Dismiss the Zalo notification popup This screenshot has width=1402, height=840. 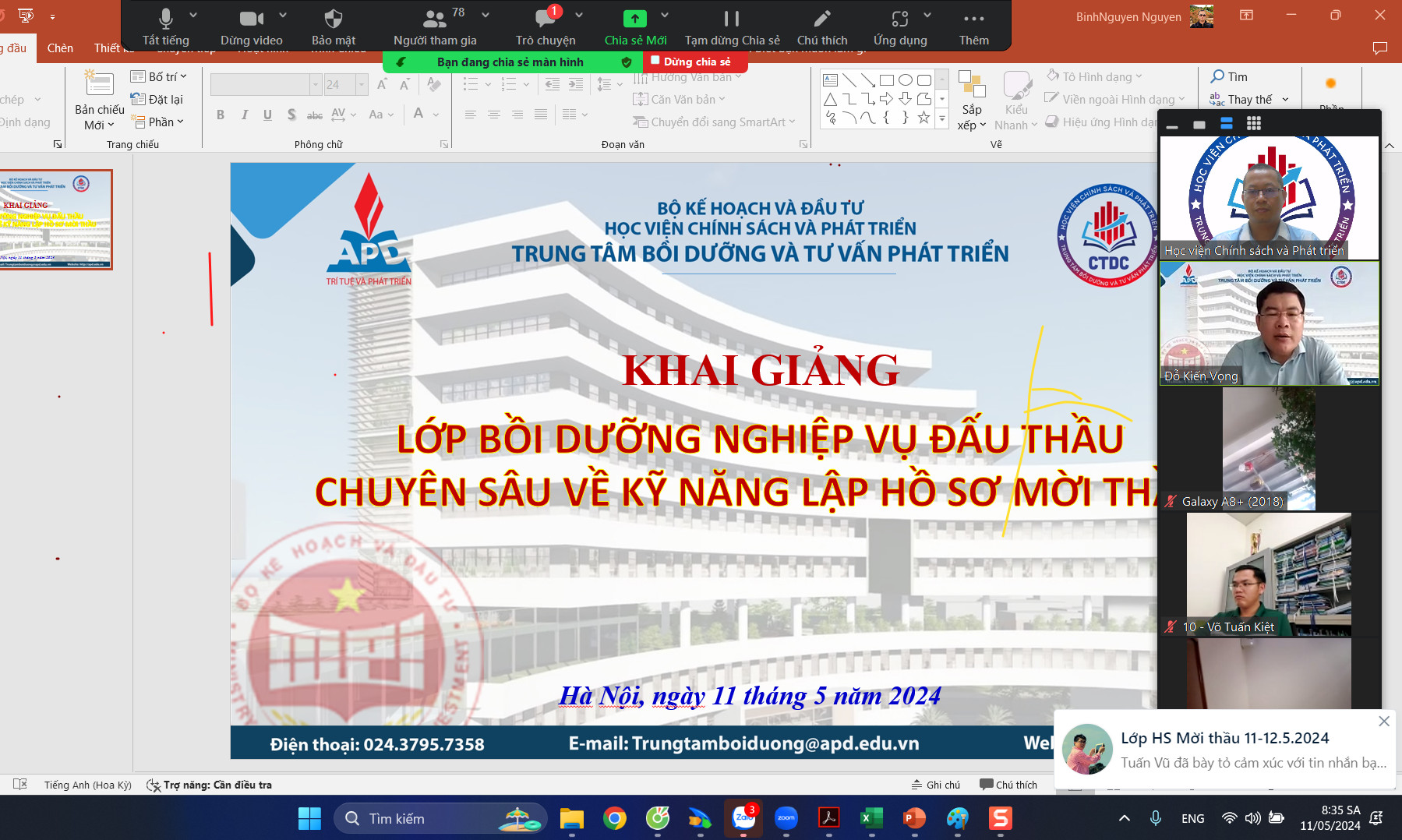1383,722
